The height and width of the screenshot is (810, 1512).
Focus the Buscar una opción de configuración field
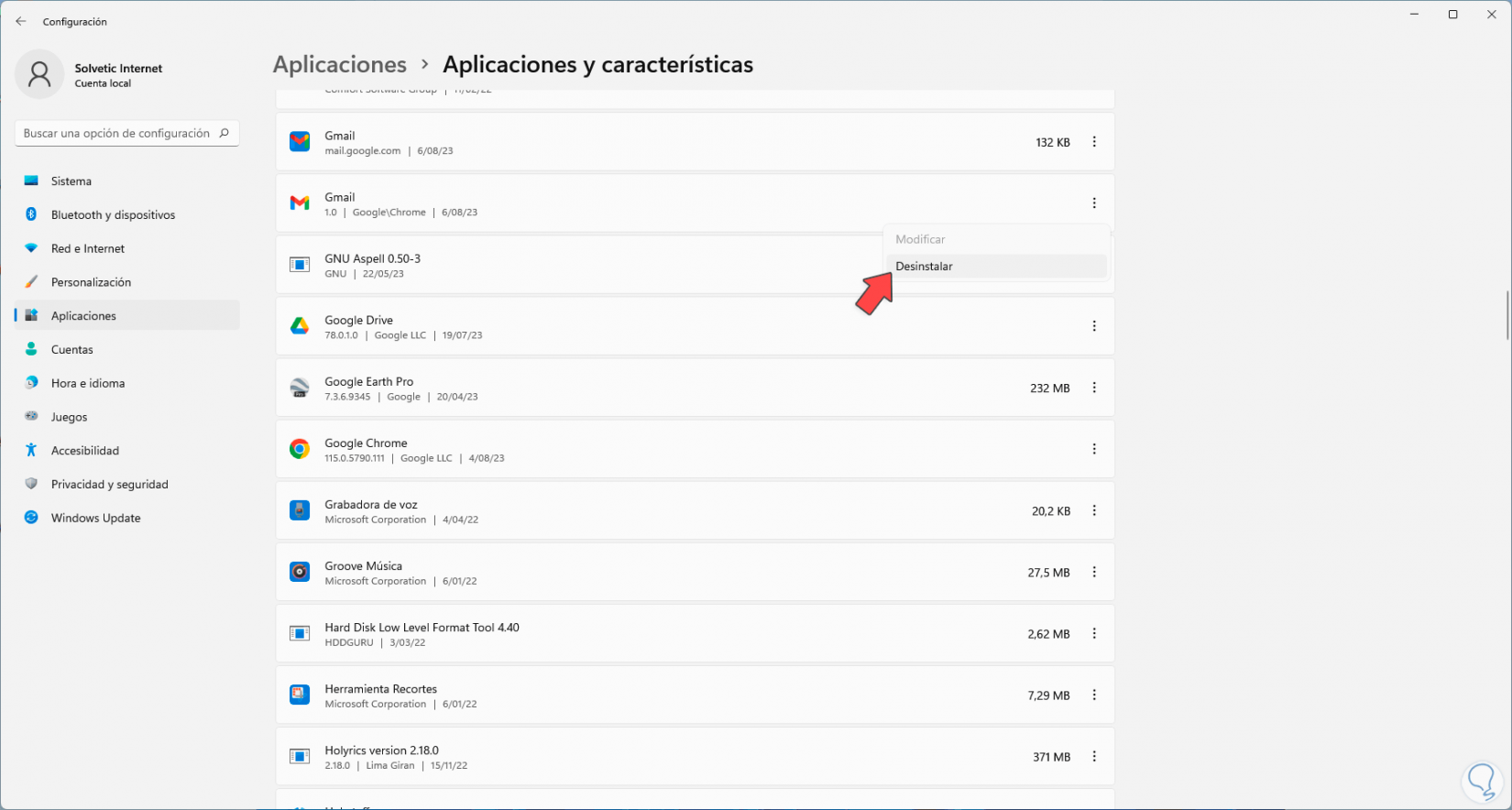(x=116, y=133)
